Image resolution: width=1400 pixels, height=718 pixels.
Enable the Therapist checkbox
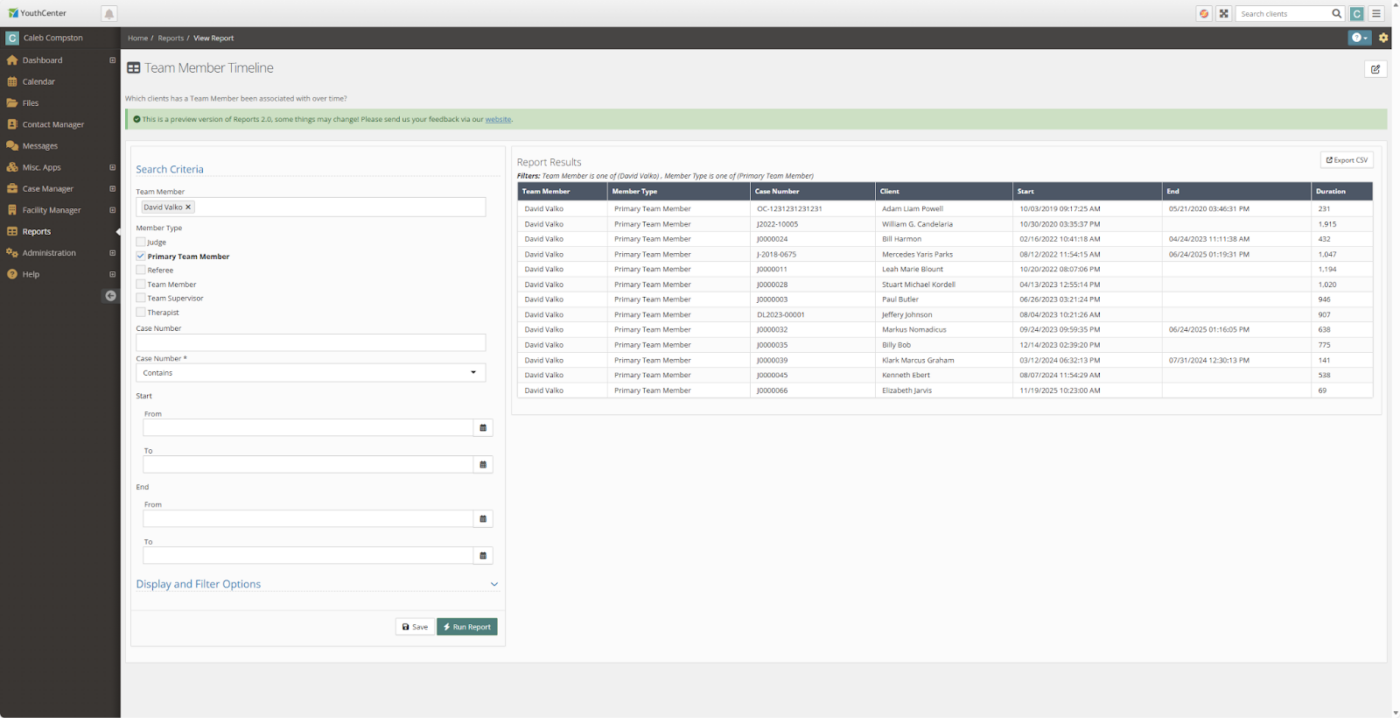141,313
